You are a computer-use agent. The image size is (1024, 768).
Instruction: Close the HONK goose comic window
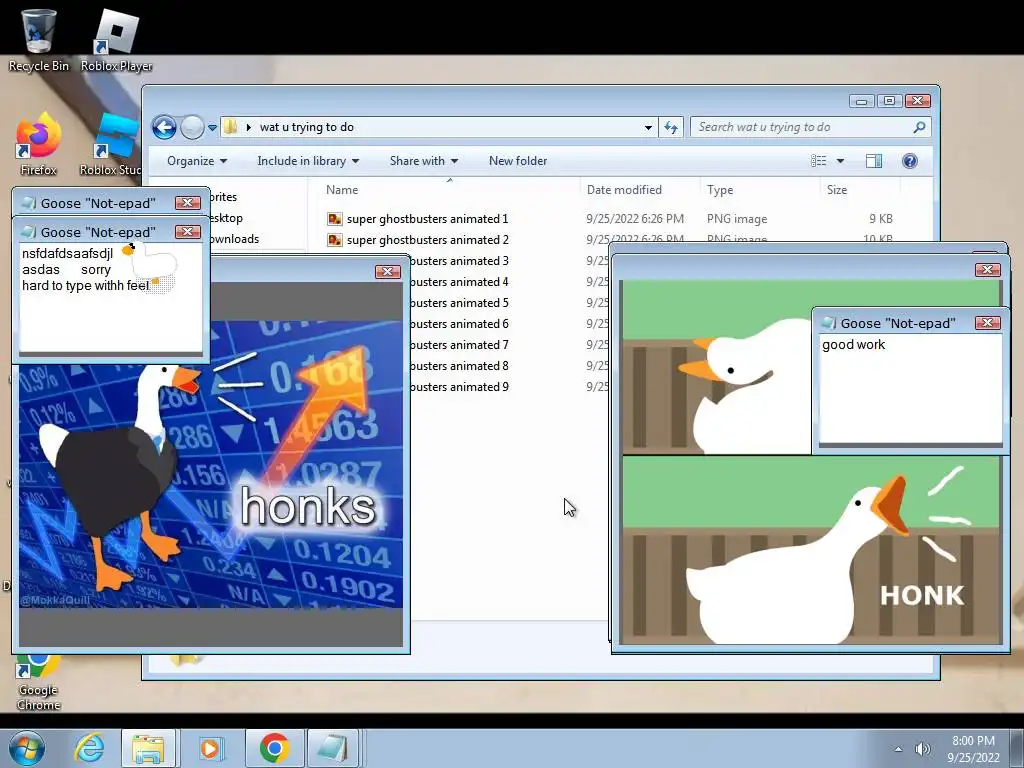[x=987, y=270]
